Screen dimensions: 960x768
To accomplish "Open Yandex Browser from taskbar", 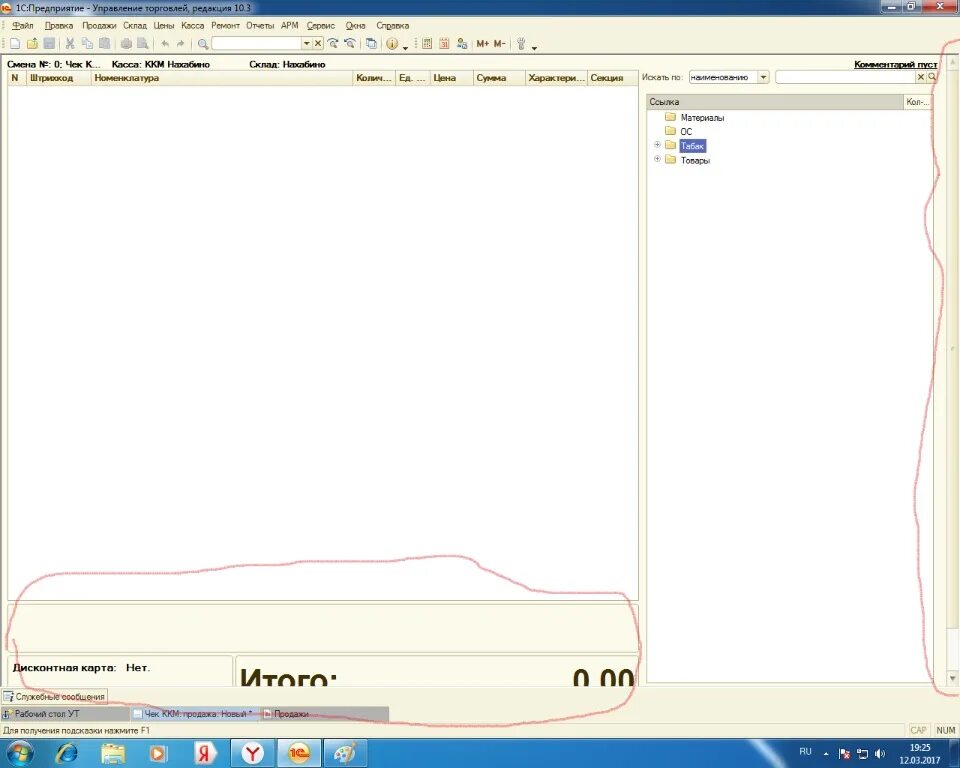I will pyautogui.click(x=253, y=753).
